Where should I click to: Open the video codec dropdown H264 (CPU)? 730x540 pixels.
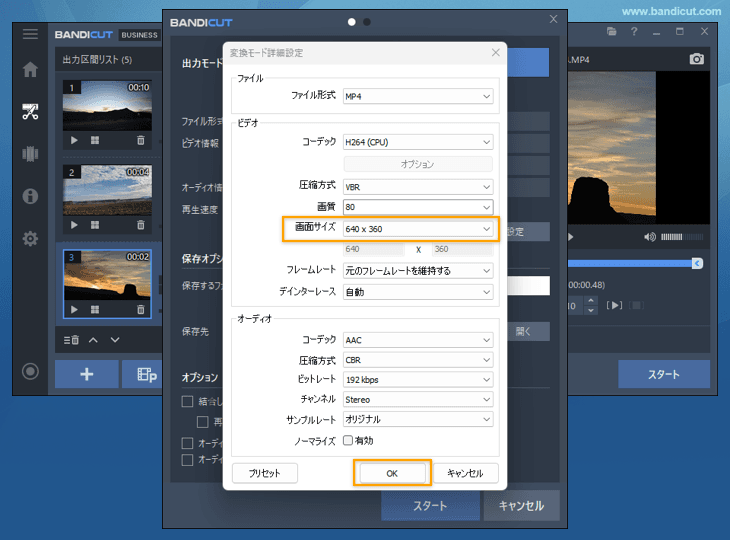[x=418, y=142]
